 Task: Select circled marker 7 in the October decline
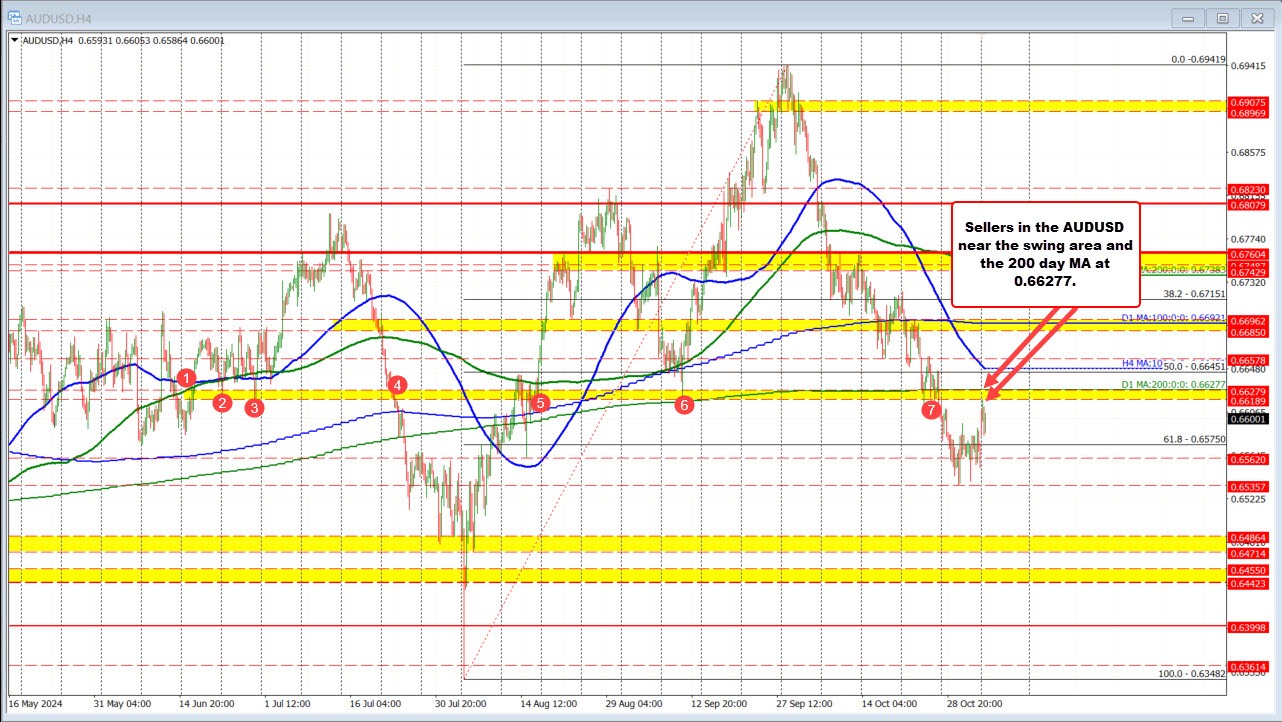click(931, 408)
